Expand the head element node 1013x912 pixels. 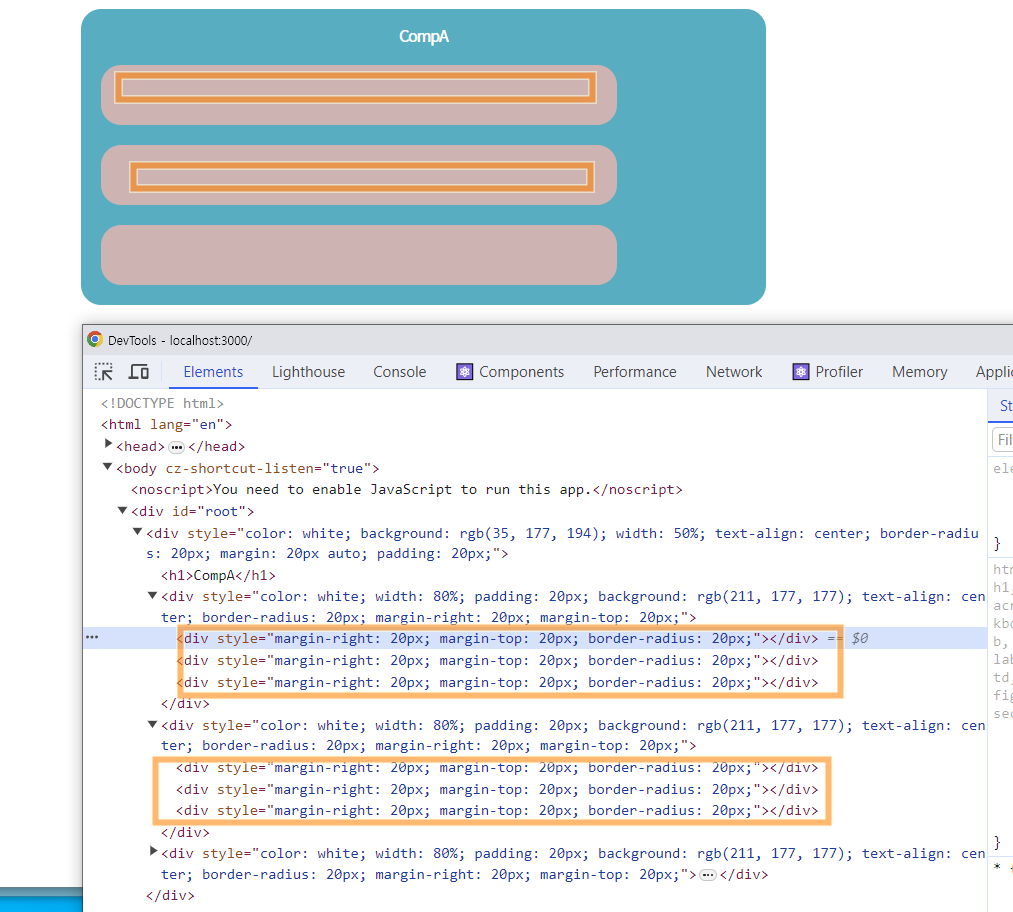(x=108, y=445)
